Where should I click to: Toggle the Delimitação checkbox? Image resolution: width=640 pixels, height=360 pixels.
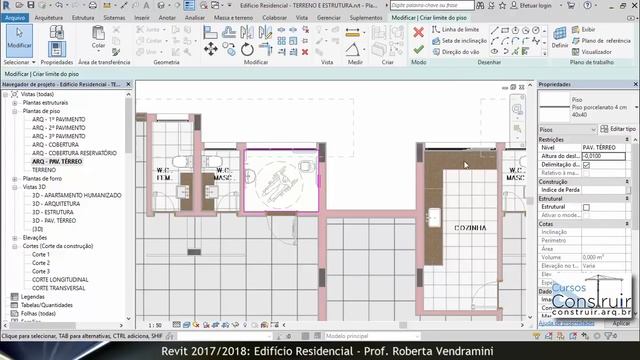point(587,165)
